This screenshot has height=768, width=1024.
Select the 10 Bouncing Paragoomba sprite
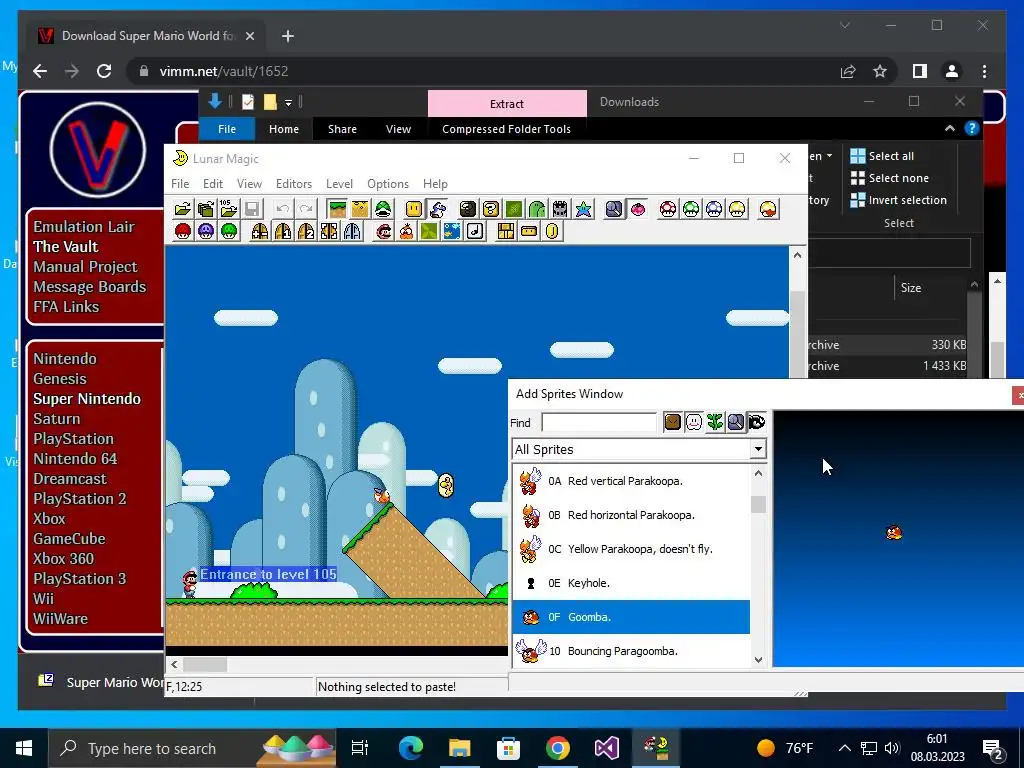pyautogui.click(x=631, y=651)
